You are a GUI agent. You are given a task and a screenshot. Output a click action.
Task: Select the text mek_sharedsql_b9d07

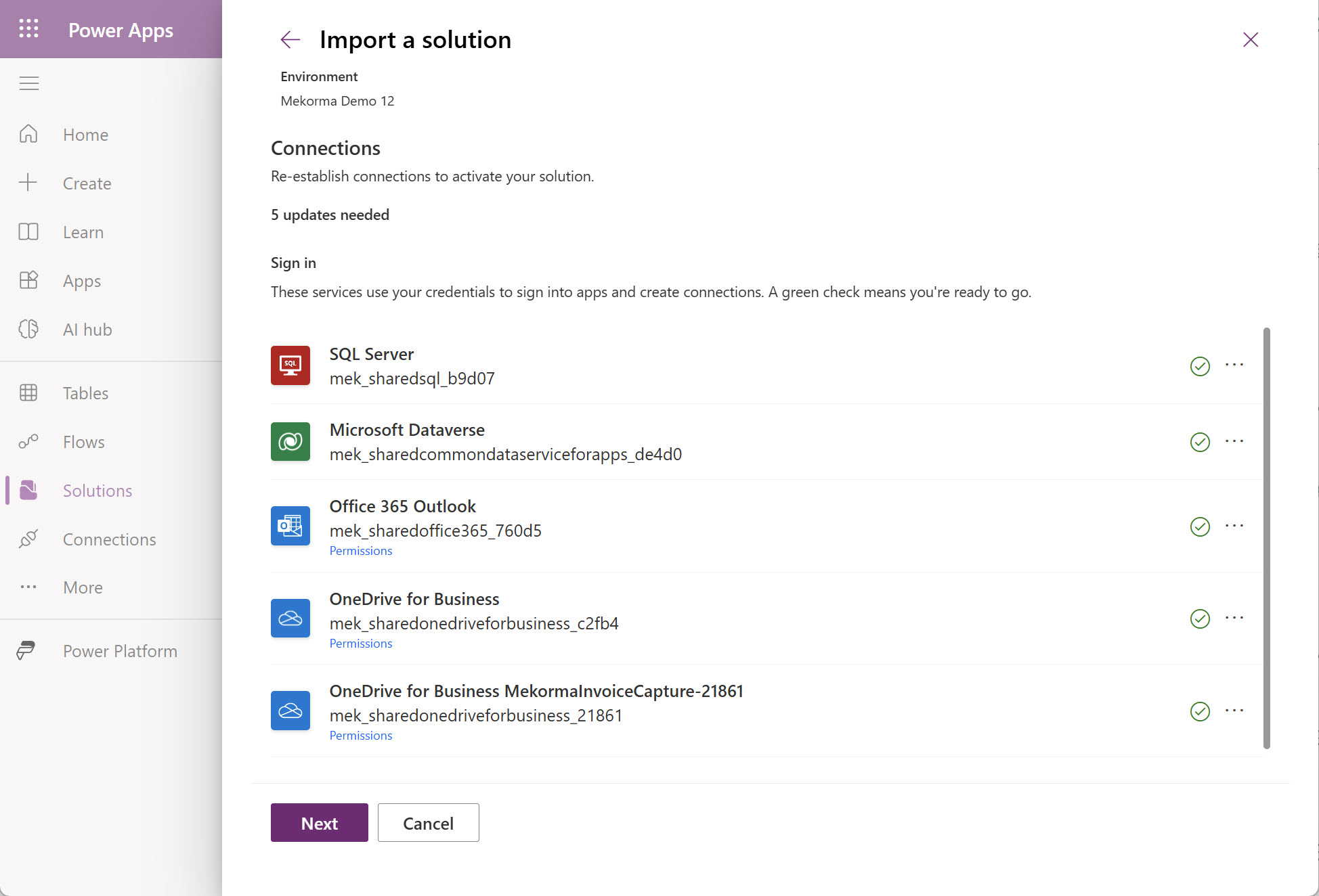(412, 378)
